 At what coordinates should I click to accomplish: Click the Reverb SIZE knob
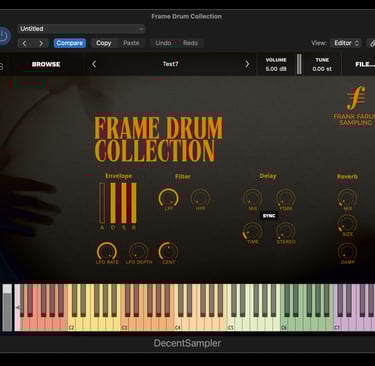pos(347,224)
